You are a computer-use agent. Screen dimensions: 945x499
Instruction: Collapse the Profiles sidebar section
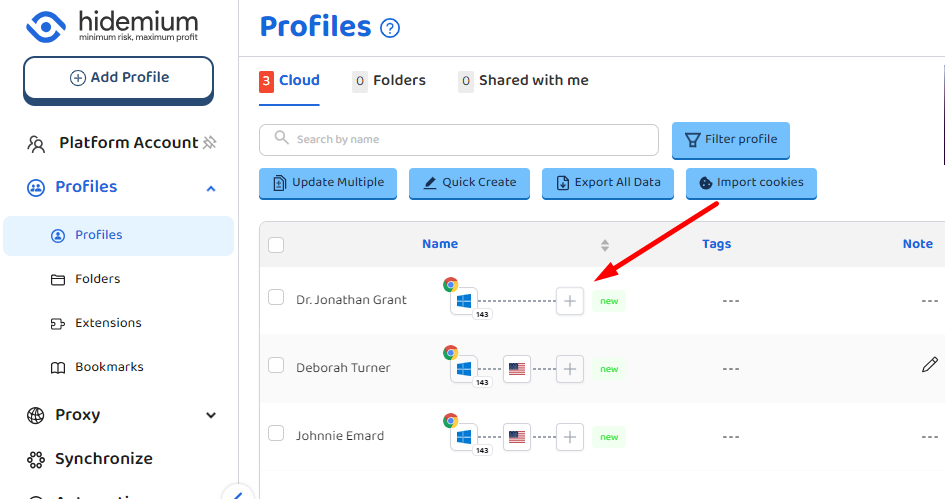point(211,188)
